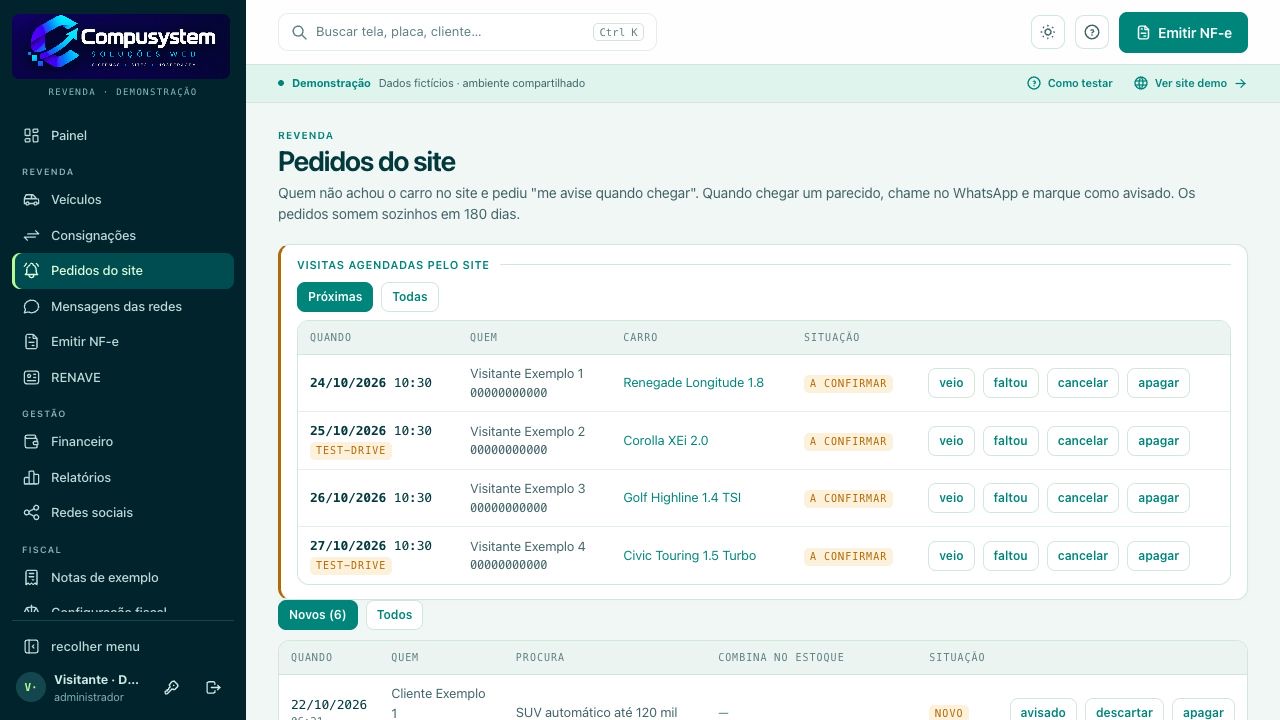1280x720 pixels.
Task: Click the Emitir NF-e header button
Action: point(1183,32)
